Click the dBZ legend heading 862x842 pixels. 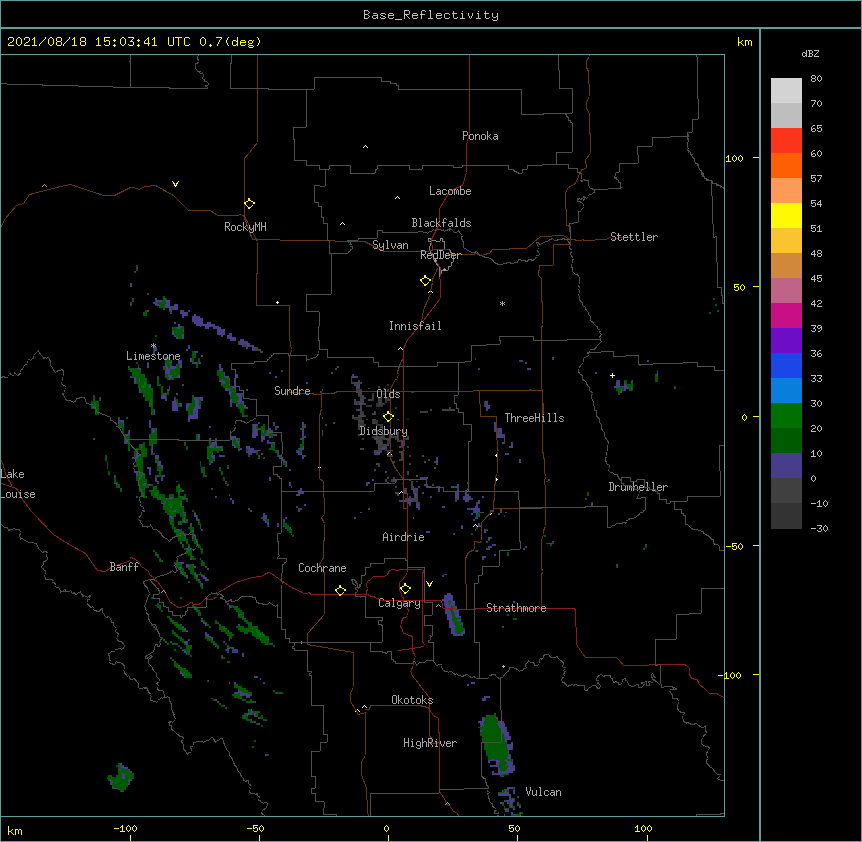point(810,54)
